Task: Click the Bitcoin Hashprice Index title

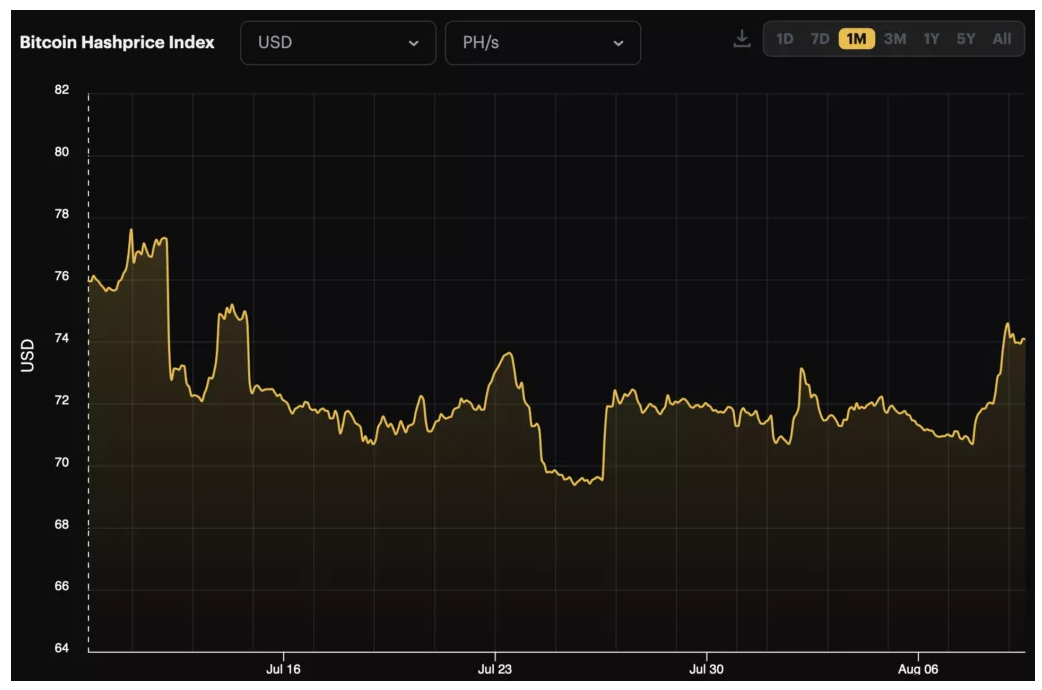Action: point(117,43)
